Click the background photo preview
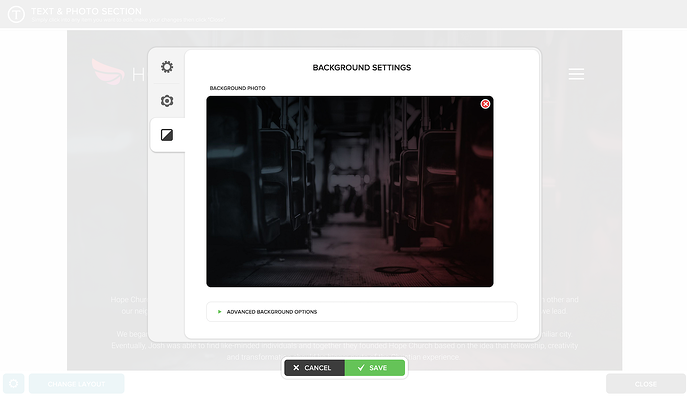 [350, 191]
